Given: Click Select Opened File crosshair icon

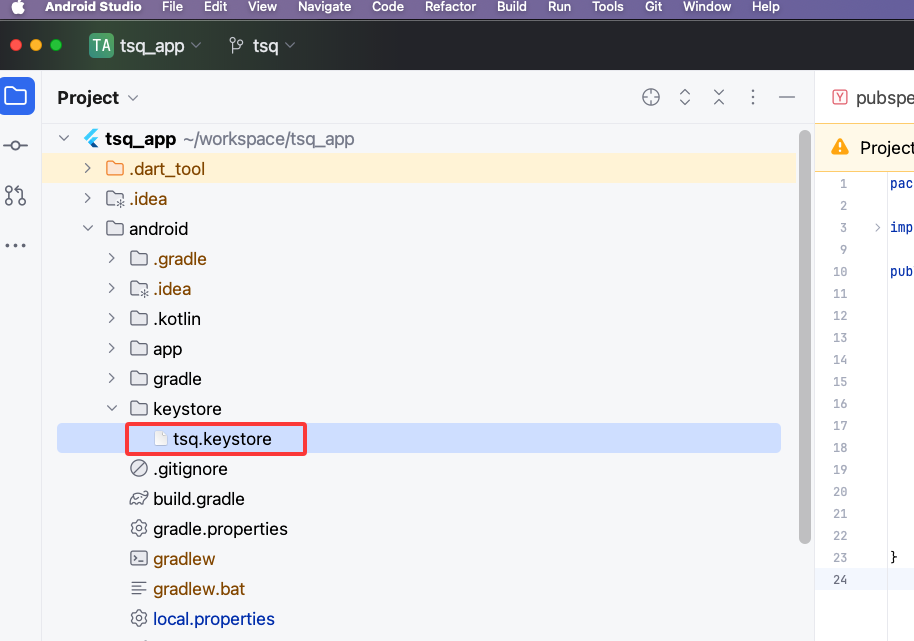Looking at the screenshot, I should coord(651,97).
